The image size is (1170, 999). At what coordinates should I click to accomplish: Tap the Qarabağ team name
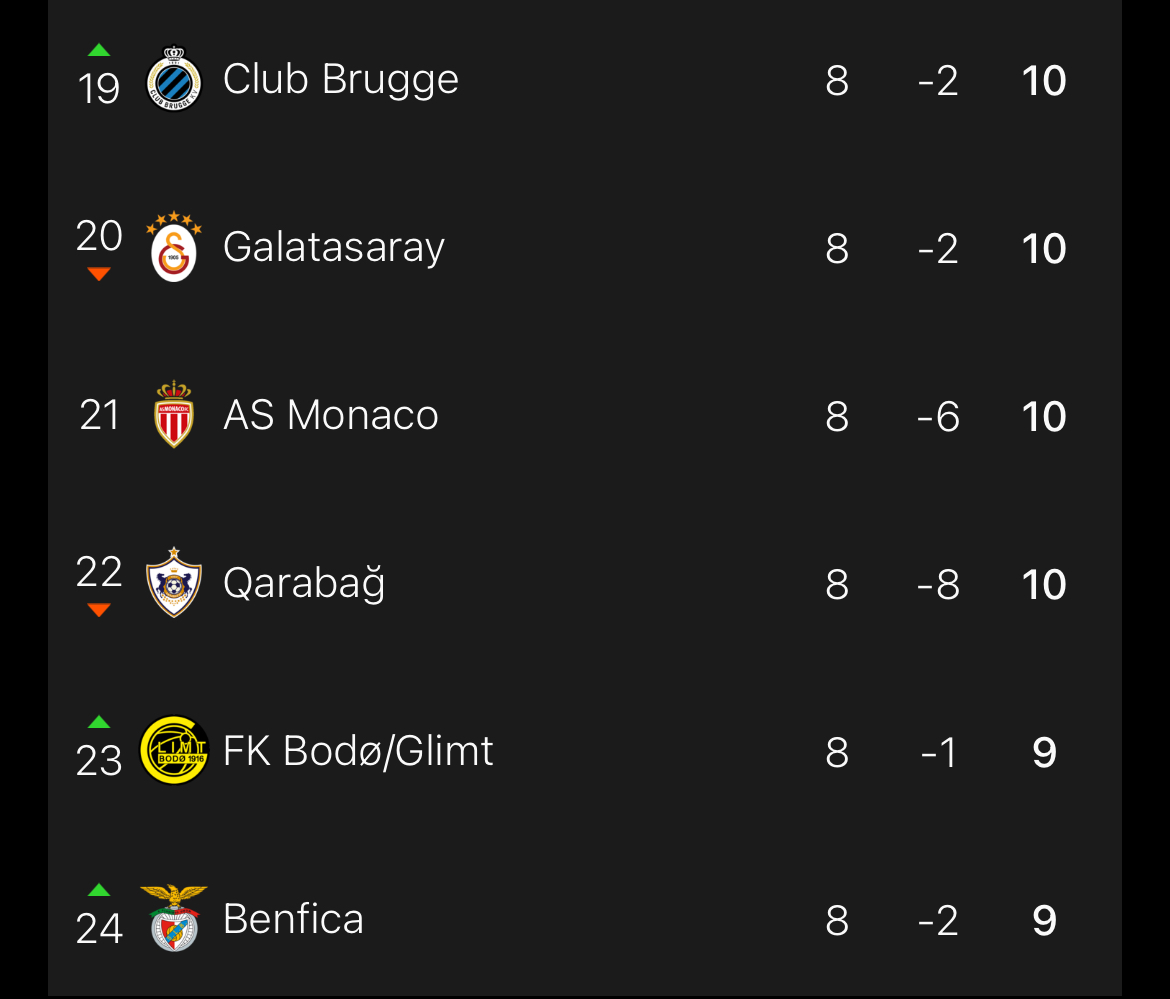[303, 584]
